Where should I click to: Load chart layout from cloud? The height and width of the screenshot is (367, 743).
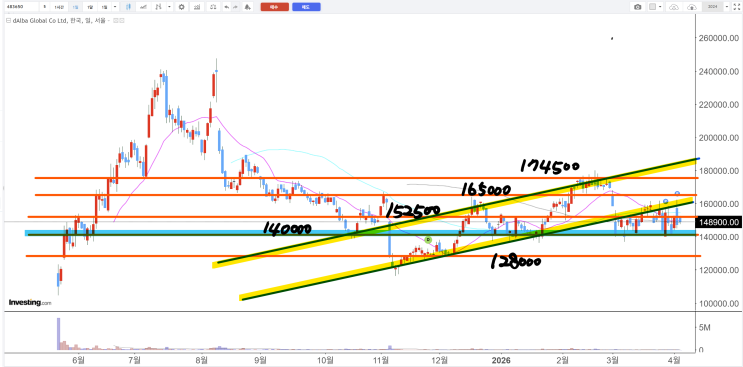(674, 7)
